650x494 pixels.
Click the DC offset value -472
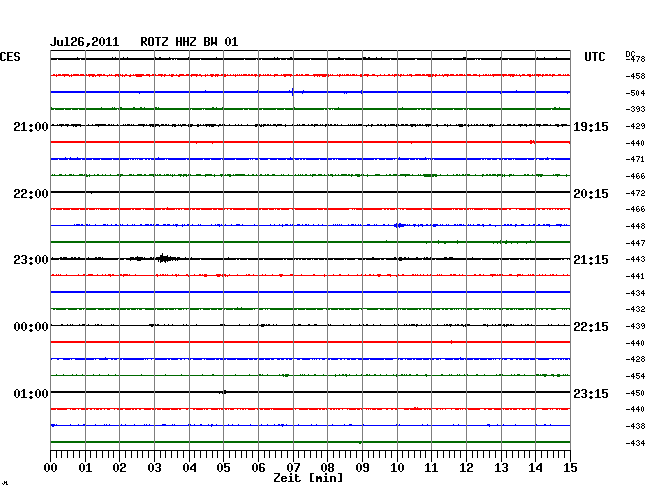tap(635, 193)
